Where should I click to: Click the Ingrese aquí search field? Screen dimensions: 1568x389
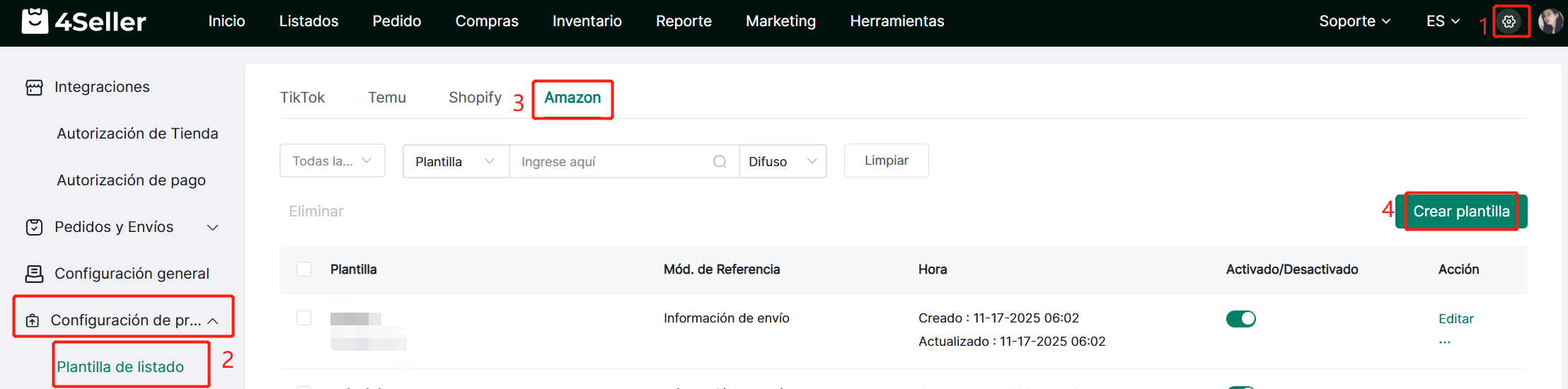pyautogui.click(x=612, y=162)
